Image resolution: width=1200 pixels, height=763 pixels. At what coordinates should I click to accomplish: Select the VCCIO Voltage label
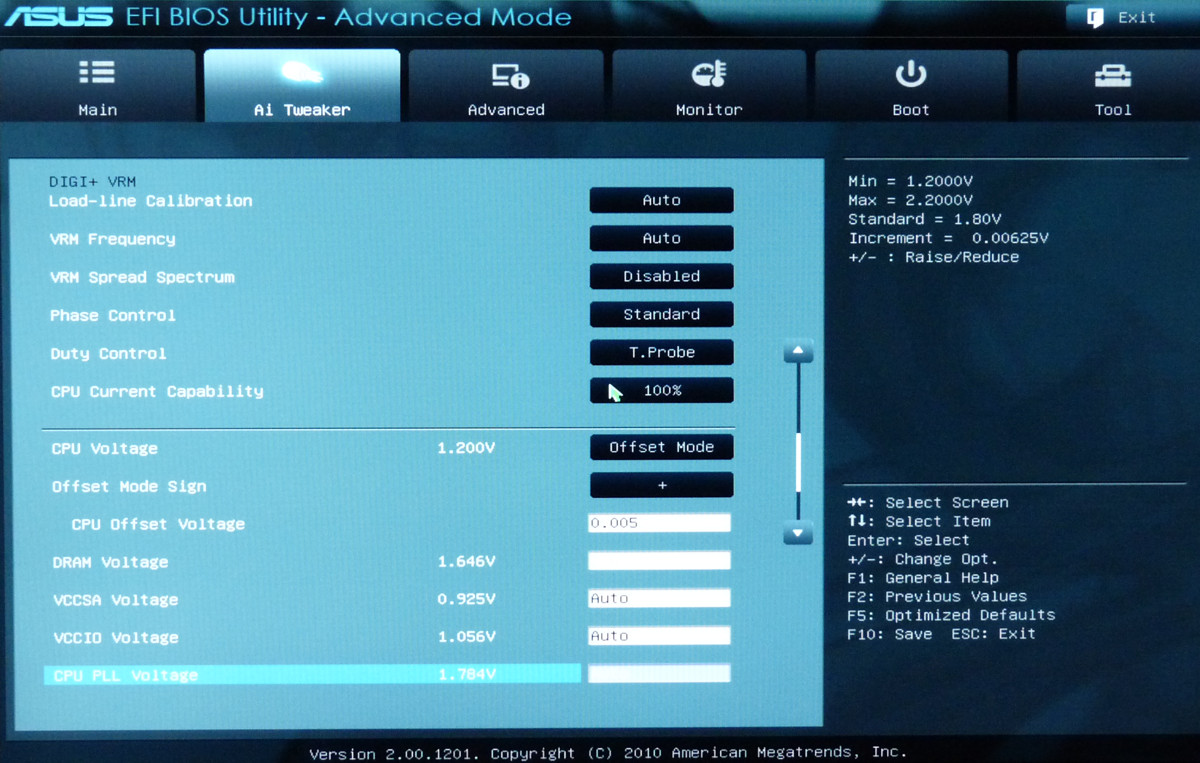[x=115, y=638]
